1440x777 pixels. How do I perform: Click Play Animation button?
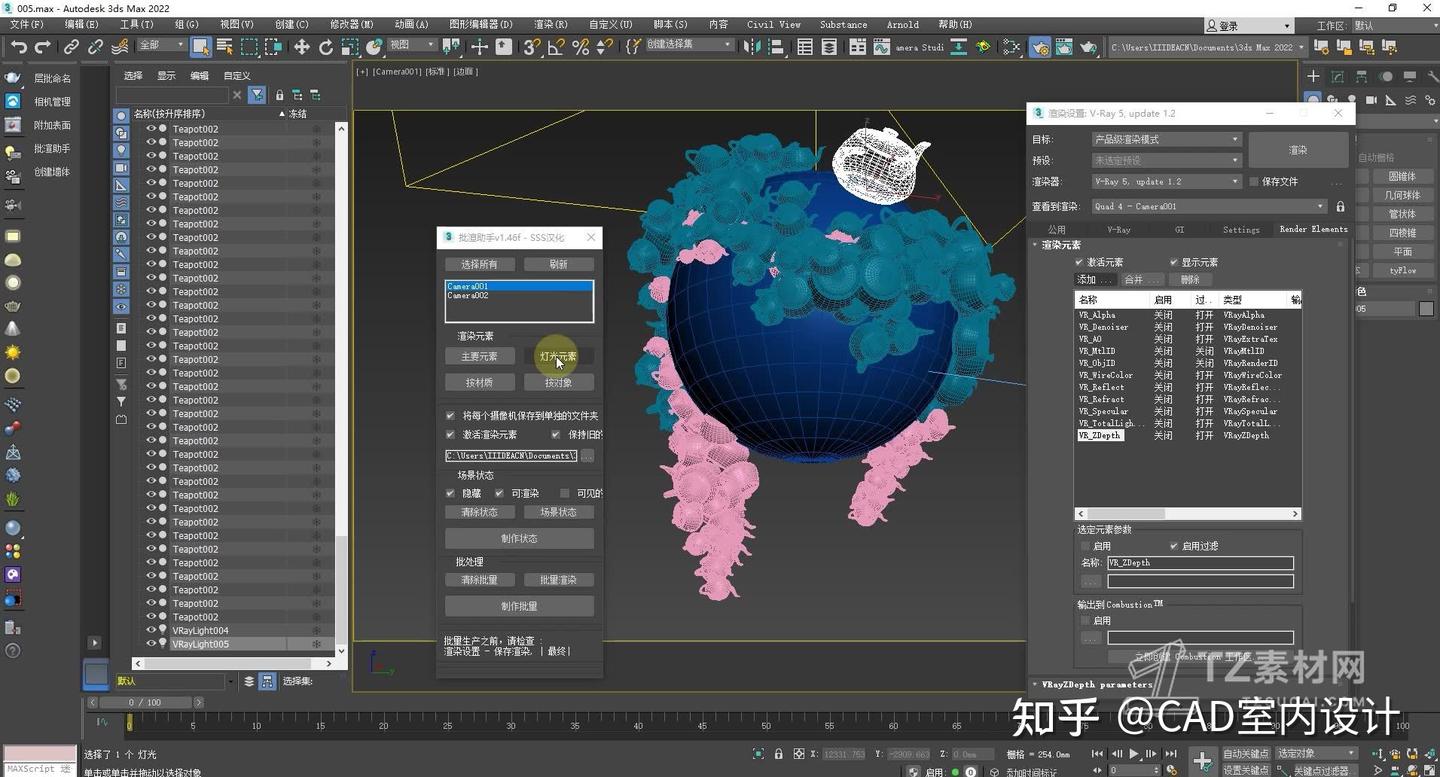pyautogui.click(x=1133, y=753)
